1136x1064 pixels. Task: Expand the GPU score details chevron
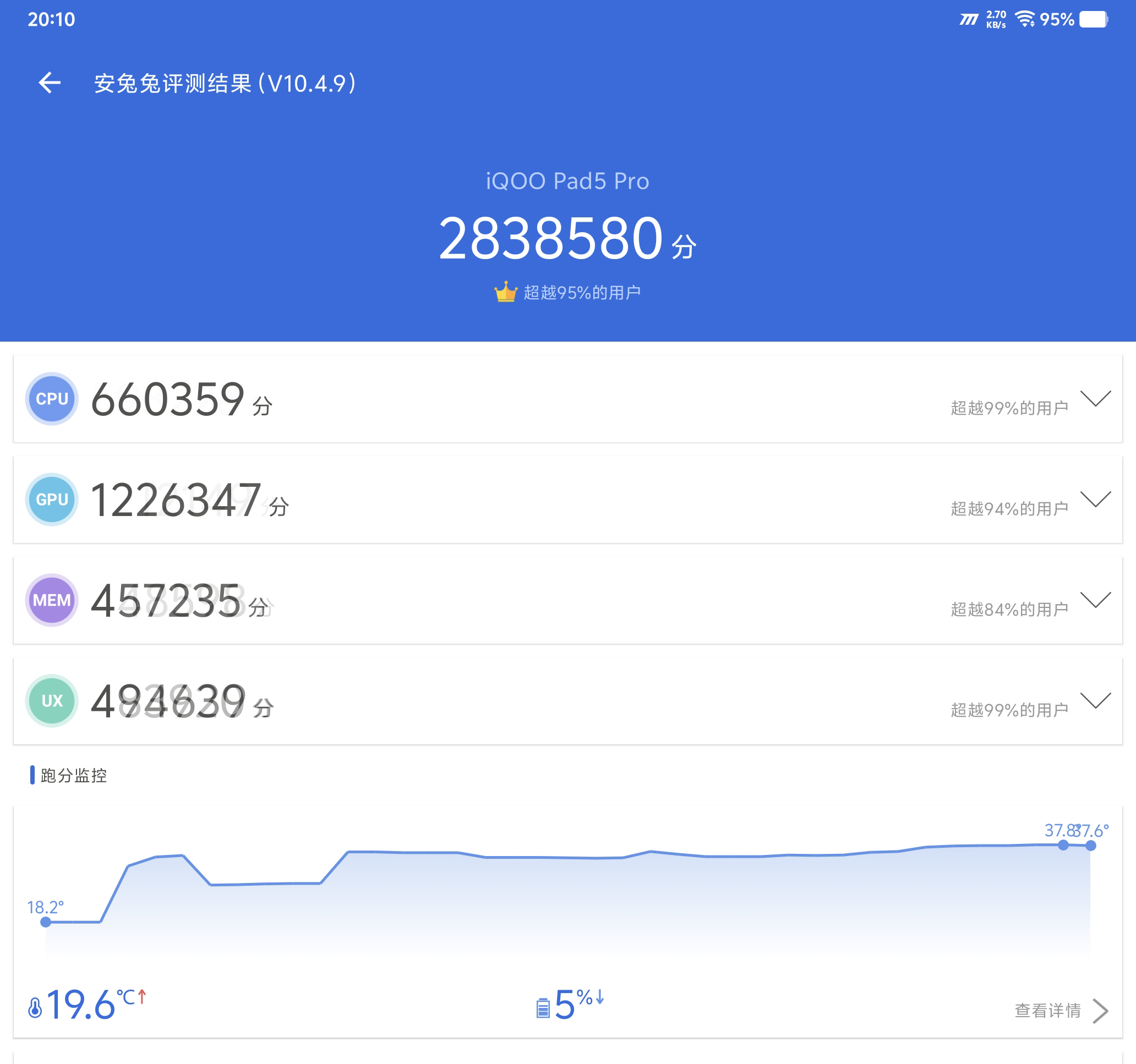[x=1095, y=498]
